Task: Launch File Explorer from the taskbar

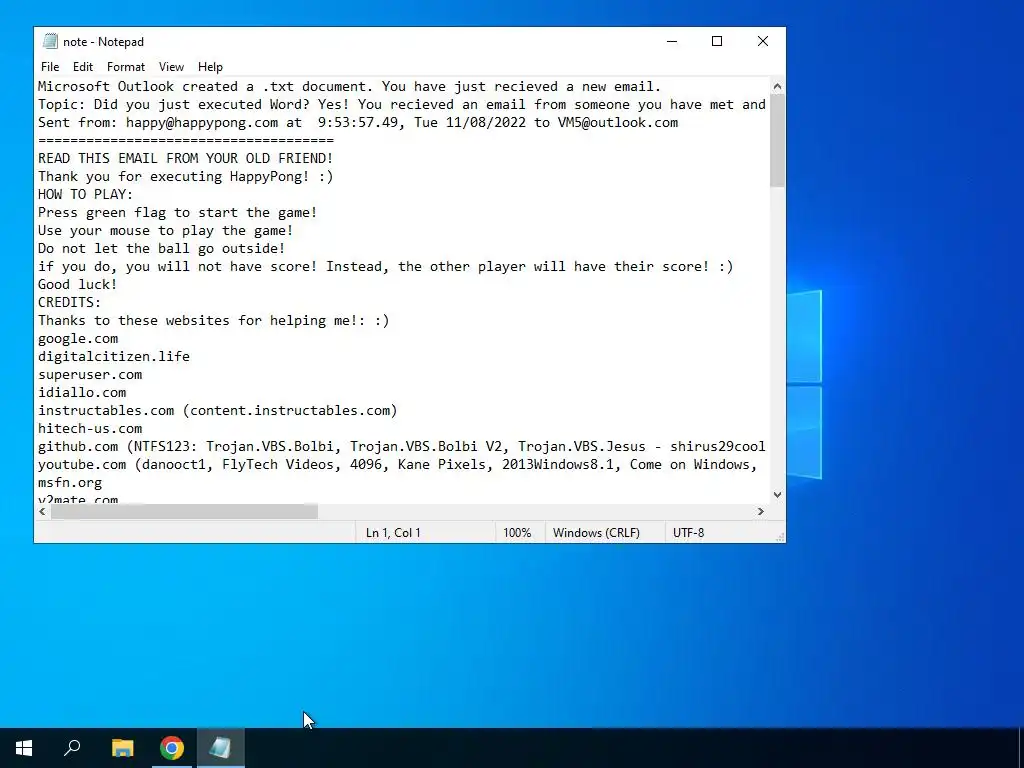Action: tap(122, 748)
